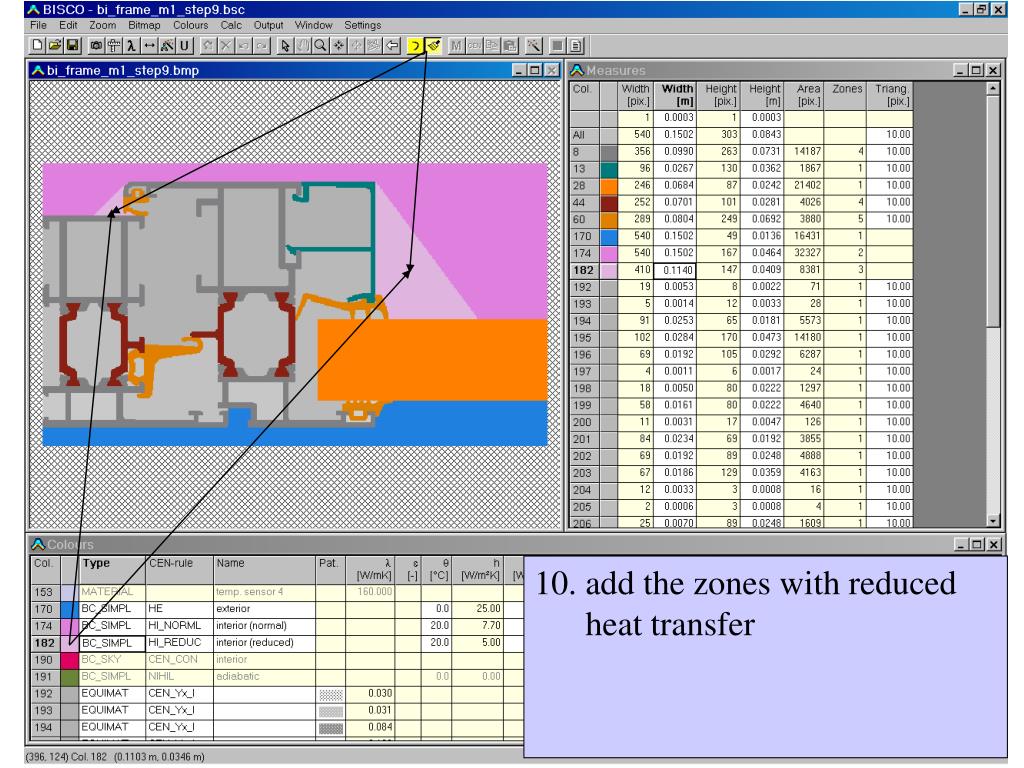The width and height of the screenshot is (1024, 768).
Task: Select the magnifier zoom tool
Action: (x=320, y=46)
